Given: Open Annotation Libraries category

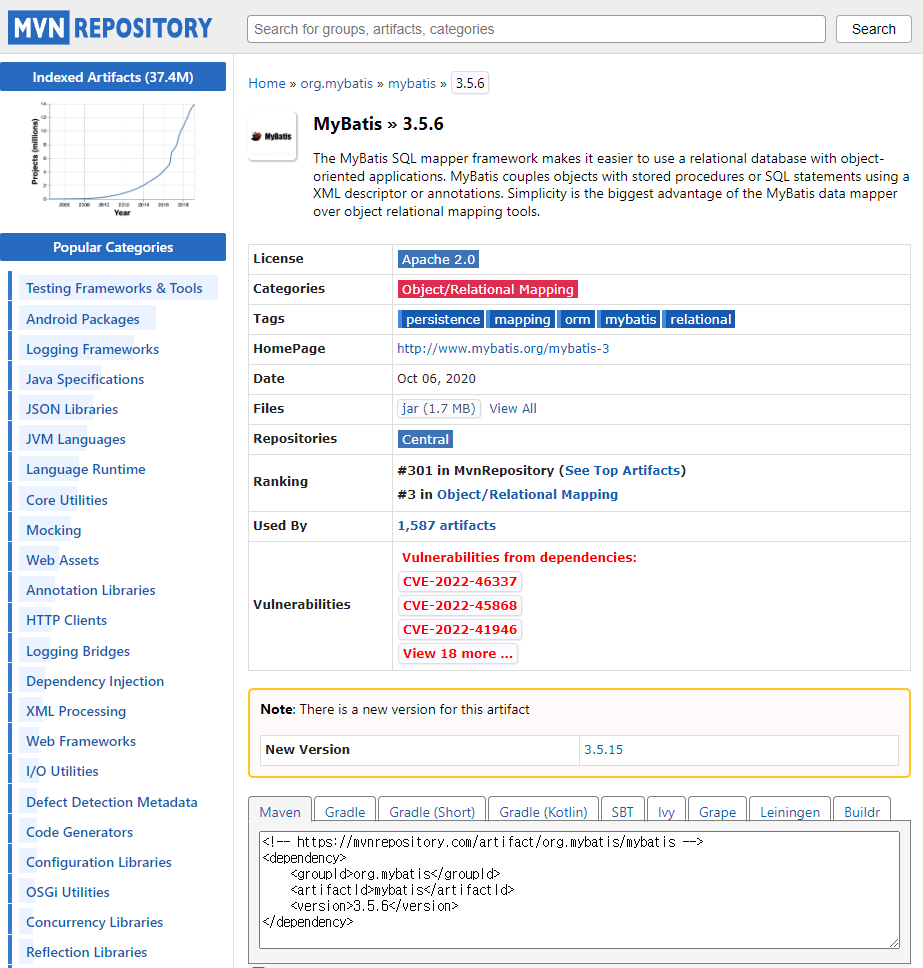Looking at the screenshot, I should click(x=91, y=590).
